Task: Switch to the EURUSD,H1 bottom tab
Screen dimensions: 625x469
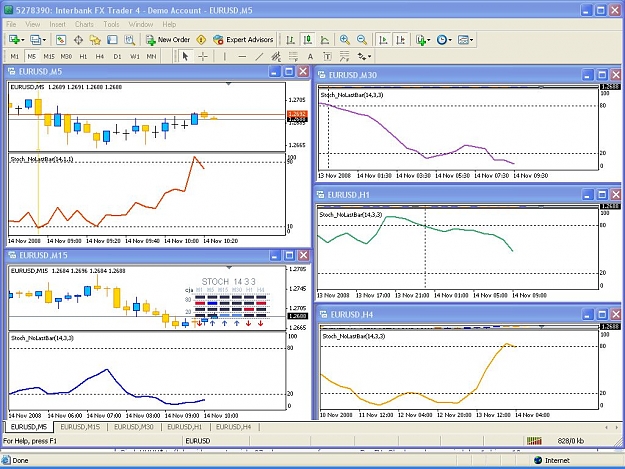Action: point(185,427)
